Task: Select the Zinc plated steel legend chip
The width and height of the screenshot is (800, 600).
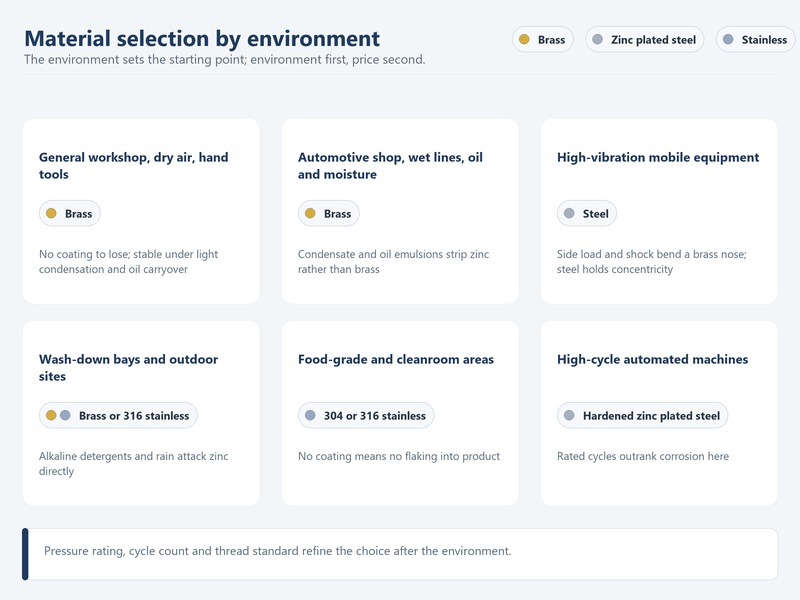Action: click(x=644, y=39)
